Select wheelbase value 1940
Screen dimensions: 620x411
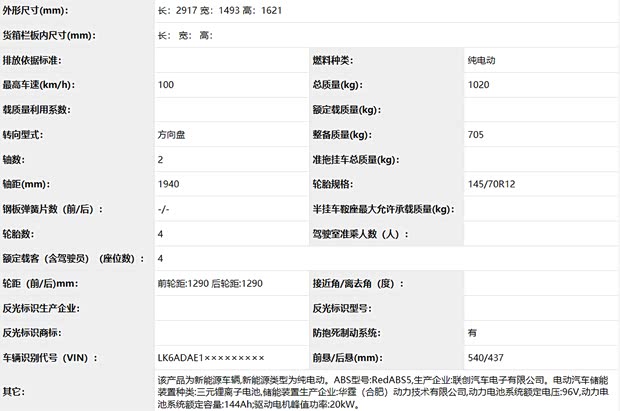click(168, 184)
